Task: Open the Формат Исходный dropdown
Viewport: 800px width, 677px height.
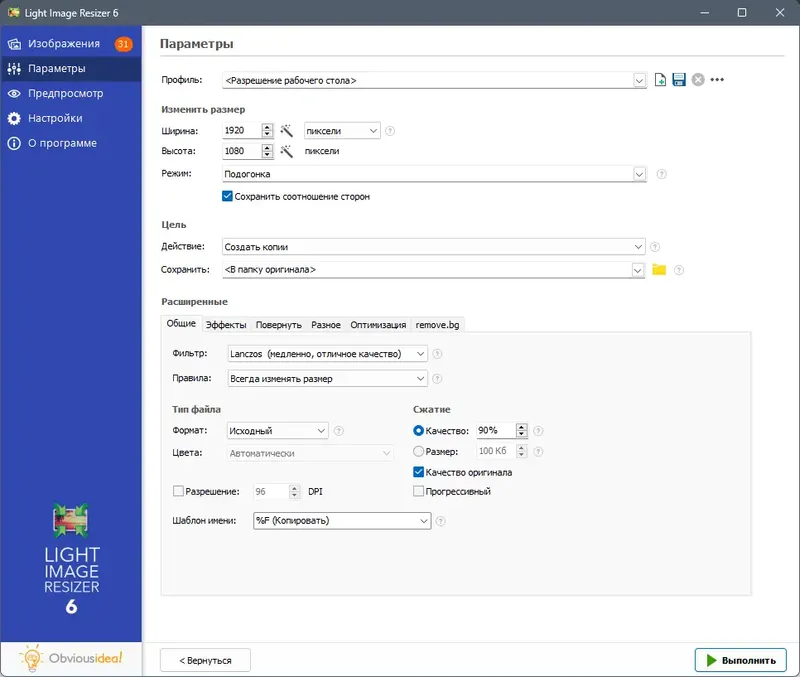Action: [277, 431]
